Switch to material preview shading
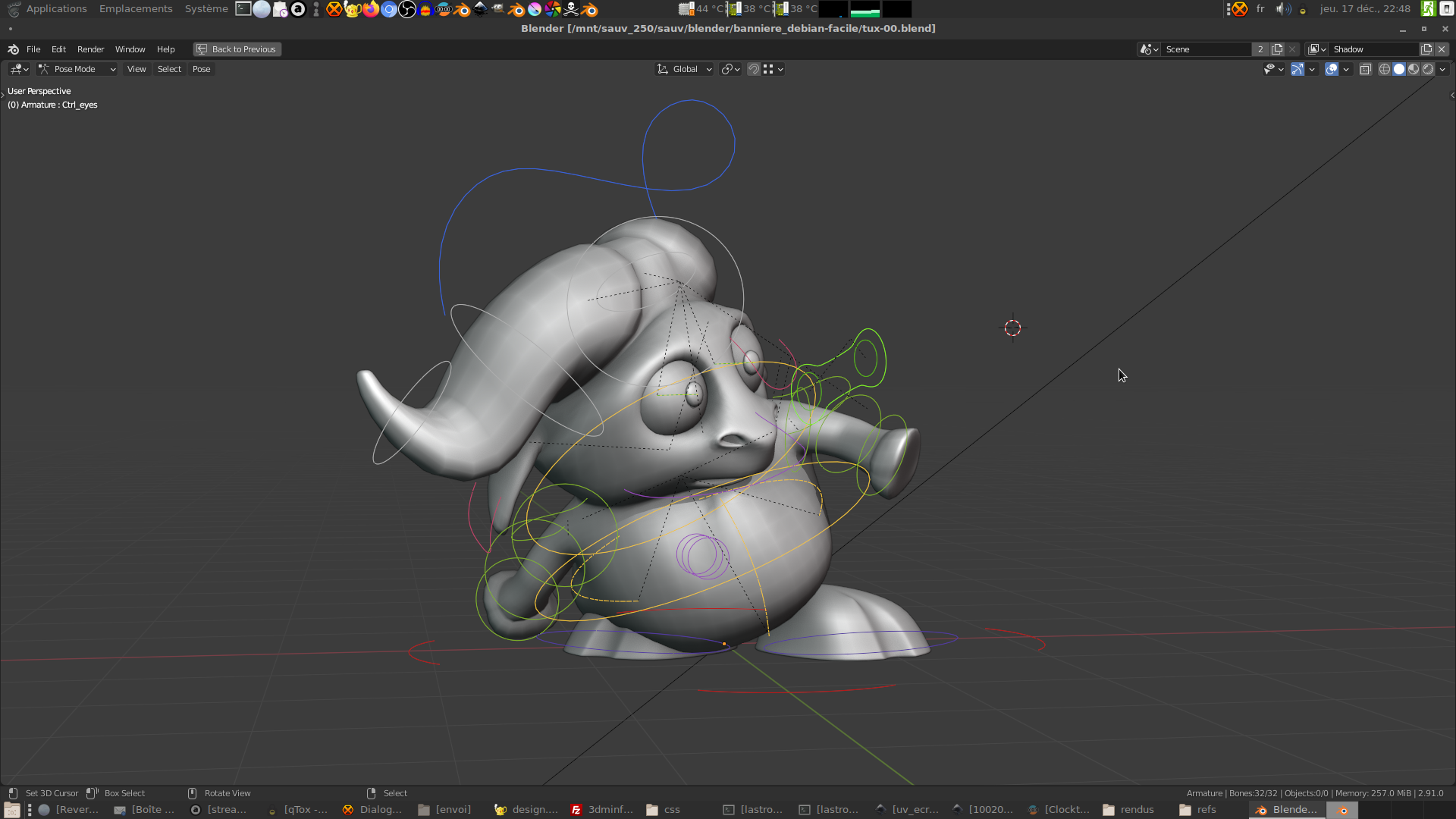Viewport: 1456px width, 819px height. (x=1414, y=69)
